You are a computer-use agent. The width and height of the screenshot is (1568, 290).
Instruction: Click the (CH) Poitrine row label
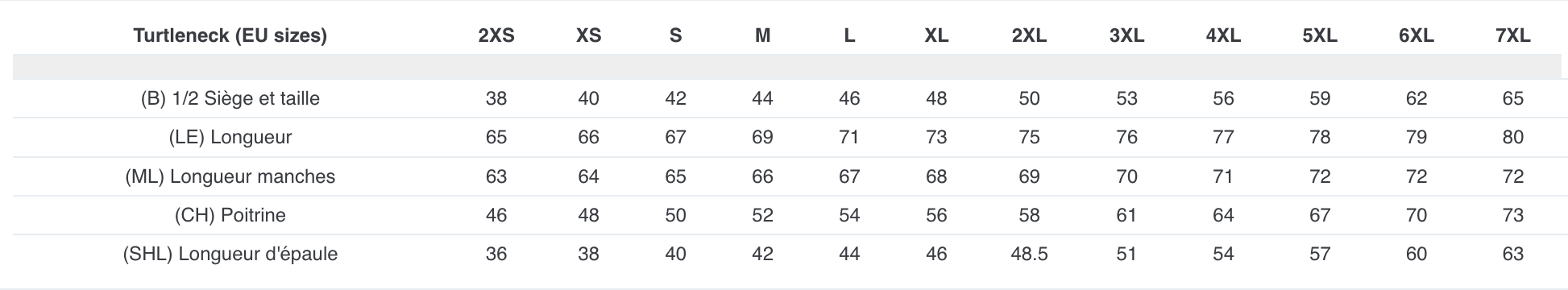click(230, 215)
